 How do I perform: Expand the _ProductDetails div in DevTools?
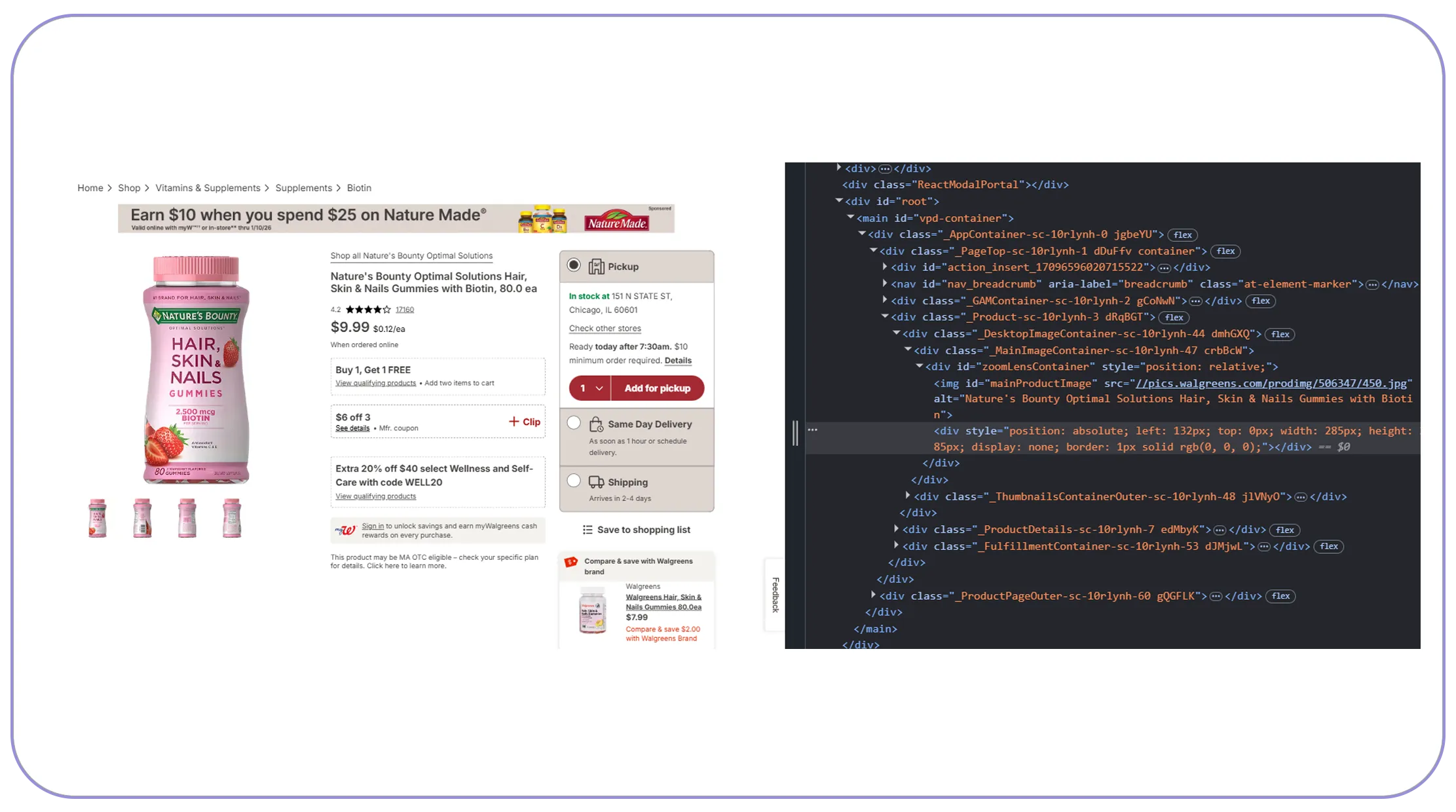coord(897,529)
